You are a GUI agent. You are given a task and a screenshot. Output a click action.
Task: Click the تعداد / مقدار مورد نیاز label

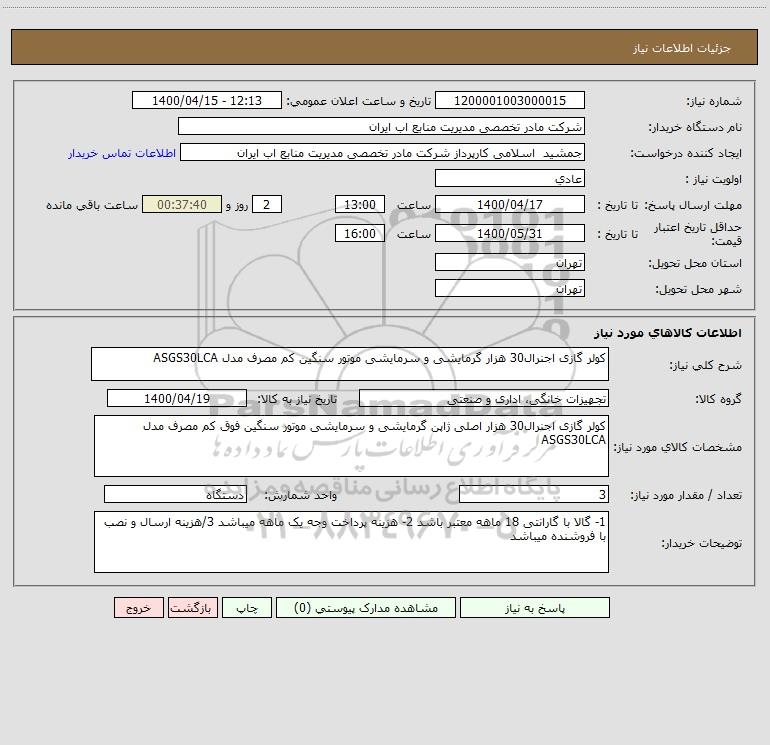click(x=686, y=495)
